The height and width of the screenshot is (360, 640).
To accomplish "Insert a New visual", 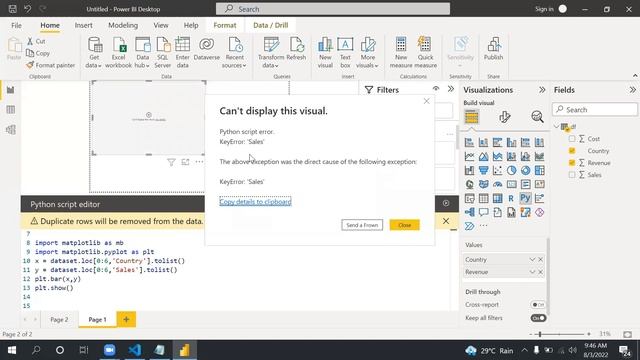I will 325,52.
